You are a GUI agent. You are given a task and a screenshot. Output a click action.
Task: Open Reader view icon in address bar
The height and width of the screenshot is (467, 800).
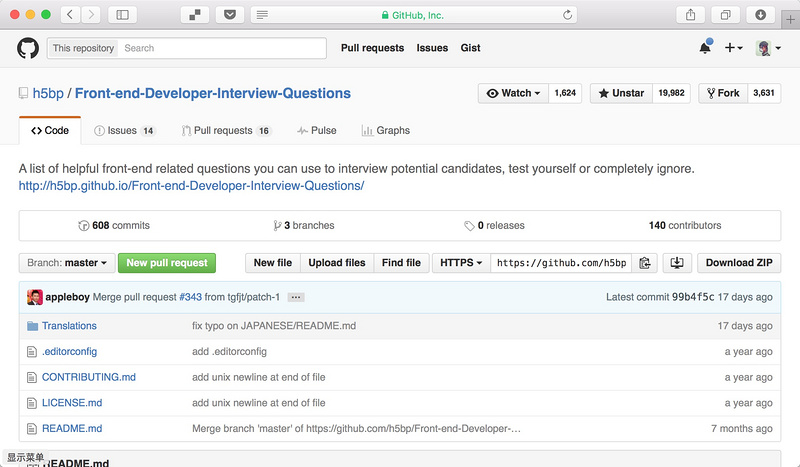coord(262,15)
